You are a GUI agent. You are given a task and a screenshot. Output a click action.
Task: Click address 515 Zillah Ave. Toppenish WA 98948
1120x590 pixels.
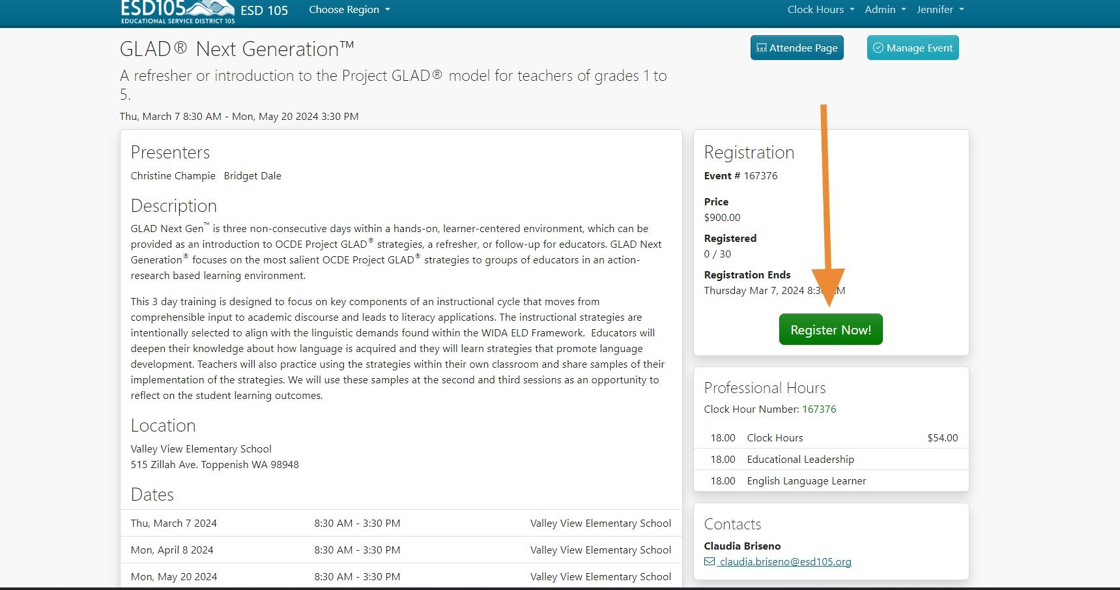[214, 464]
